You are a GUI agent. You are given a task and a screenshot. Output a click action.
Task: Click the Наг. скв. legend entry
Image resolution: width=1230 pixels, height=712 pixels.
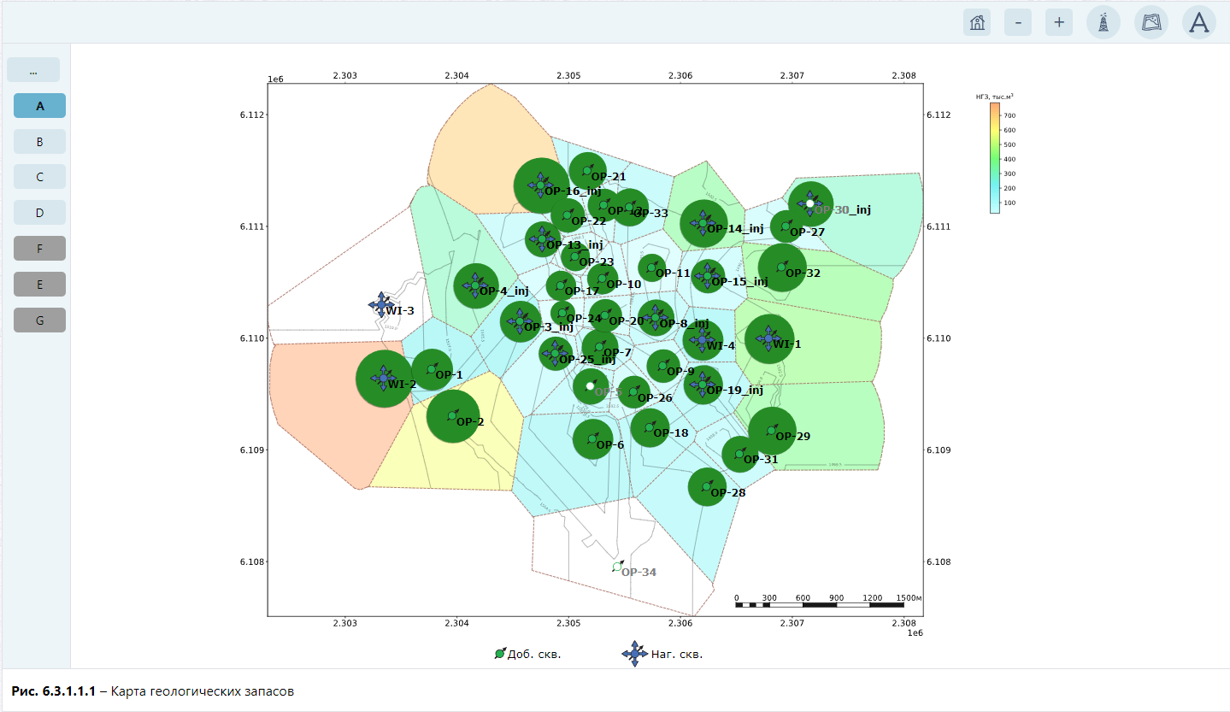[662, 654]
